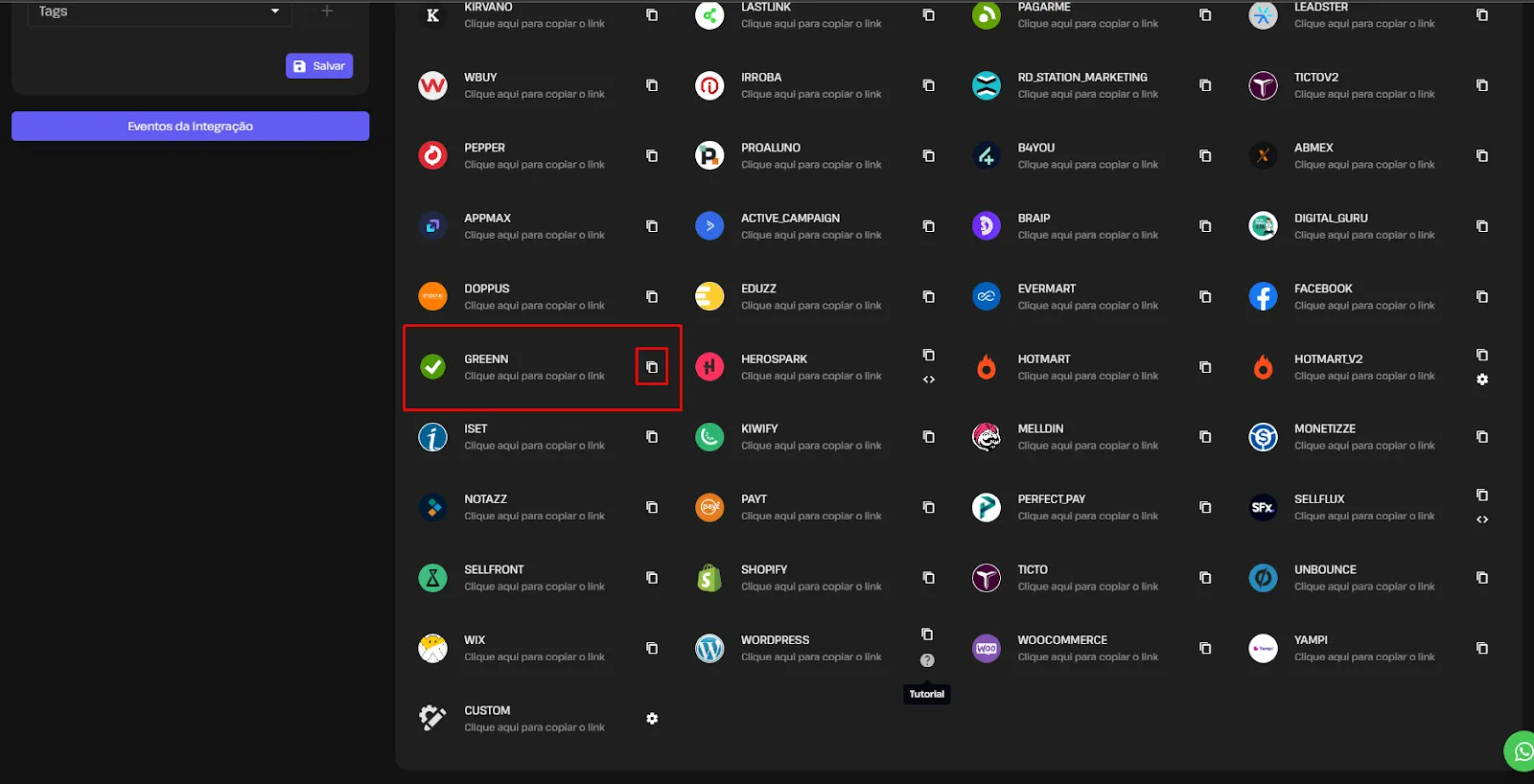Copy the HOTMART link icon

pos(1205,367)
